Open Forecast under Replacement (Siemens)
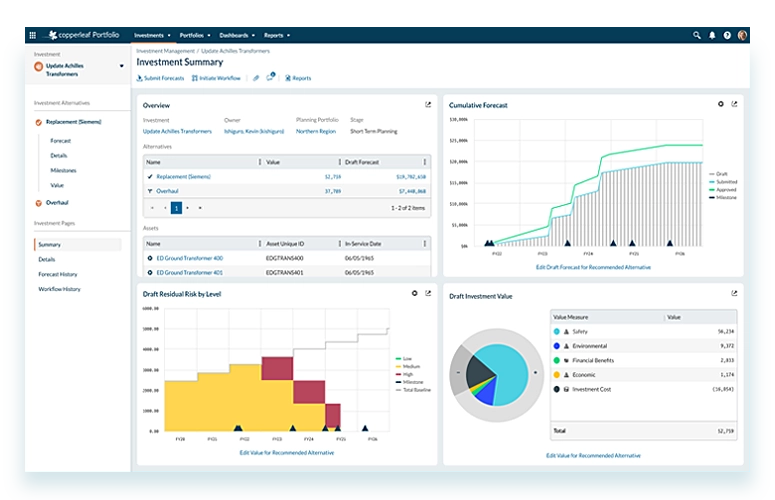The width and height of the screenshot is (775, 500). click(x=60, y=141)
